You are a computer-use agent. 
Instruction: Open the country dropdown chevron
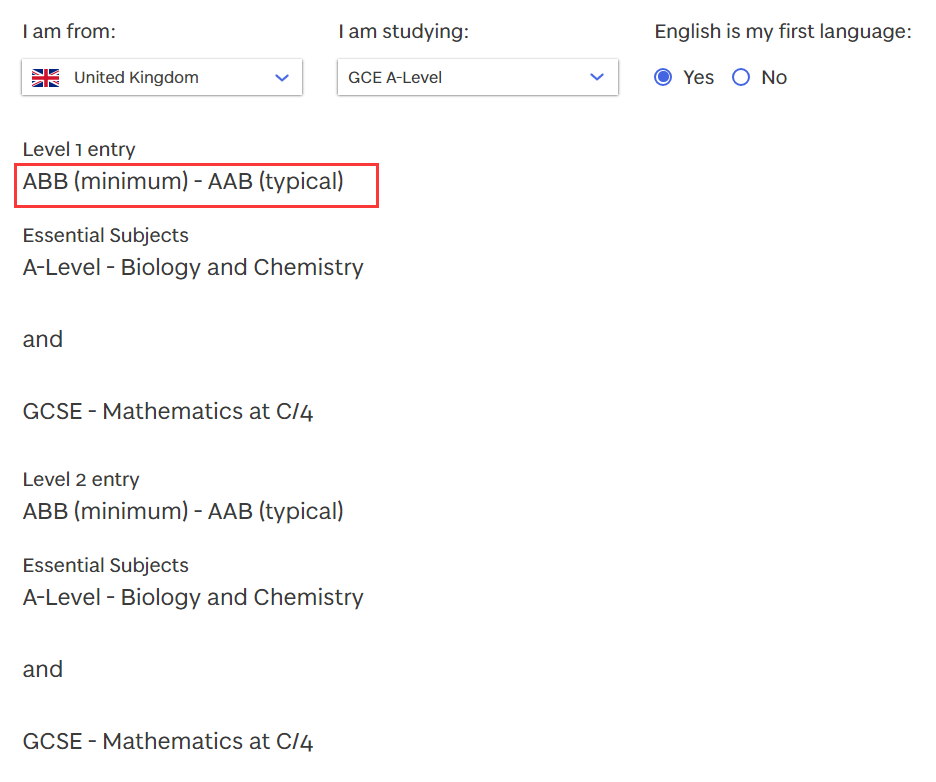coord(282,78)
